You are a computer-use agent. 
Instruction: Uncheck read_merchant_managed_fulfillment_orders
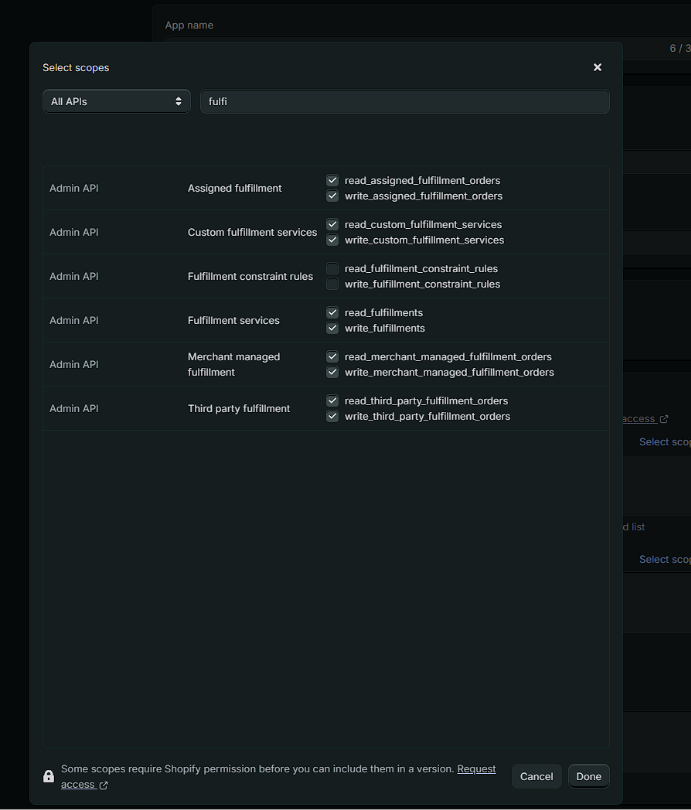click(331, 356)
